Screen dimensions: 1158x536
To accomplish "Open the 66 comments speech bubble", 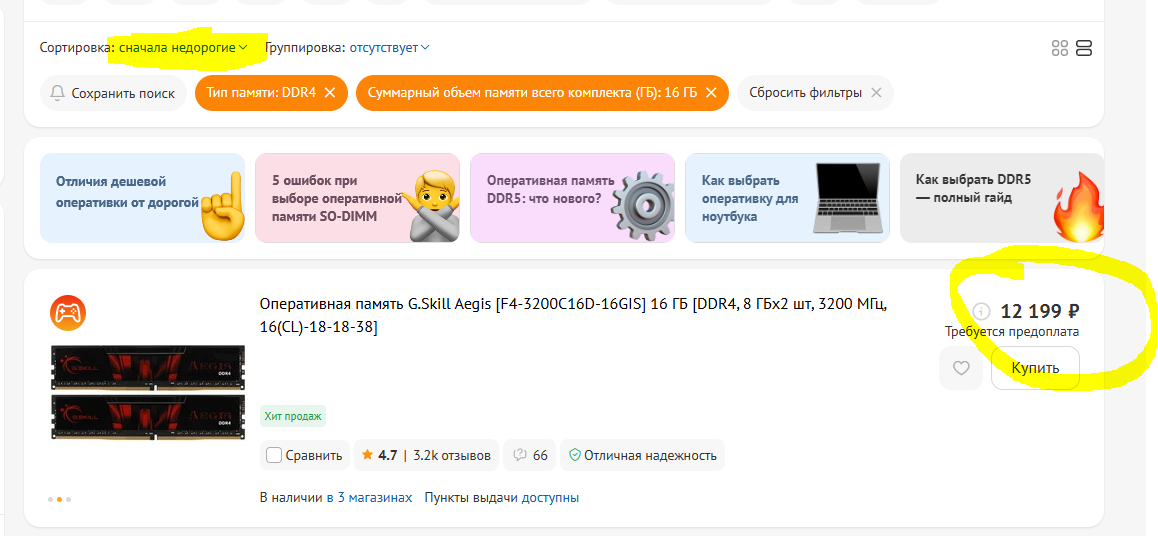I will [530, 455].
